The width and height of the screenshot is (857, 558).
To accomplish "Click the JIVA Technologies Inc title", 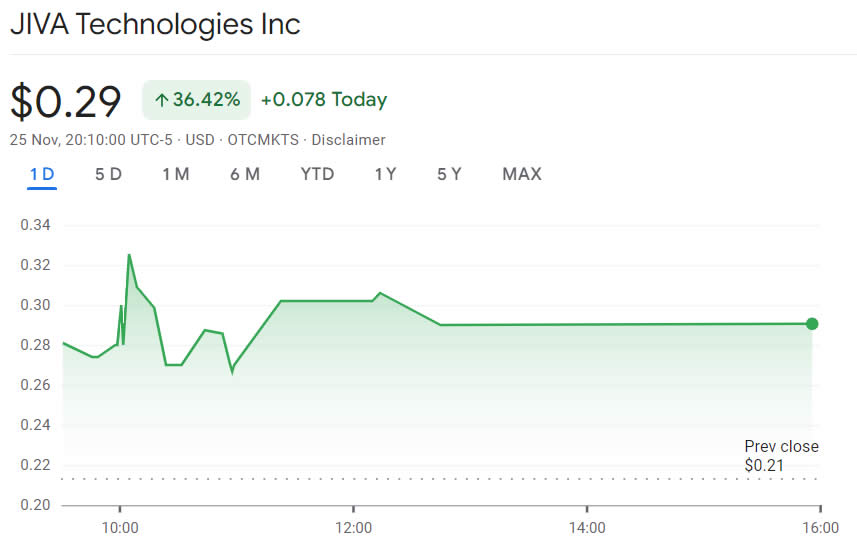I will tap(155, 24).
